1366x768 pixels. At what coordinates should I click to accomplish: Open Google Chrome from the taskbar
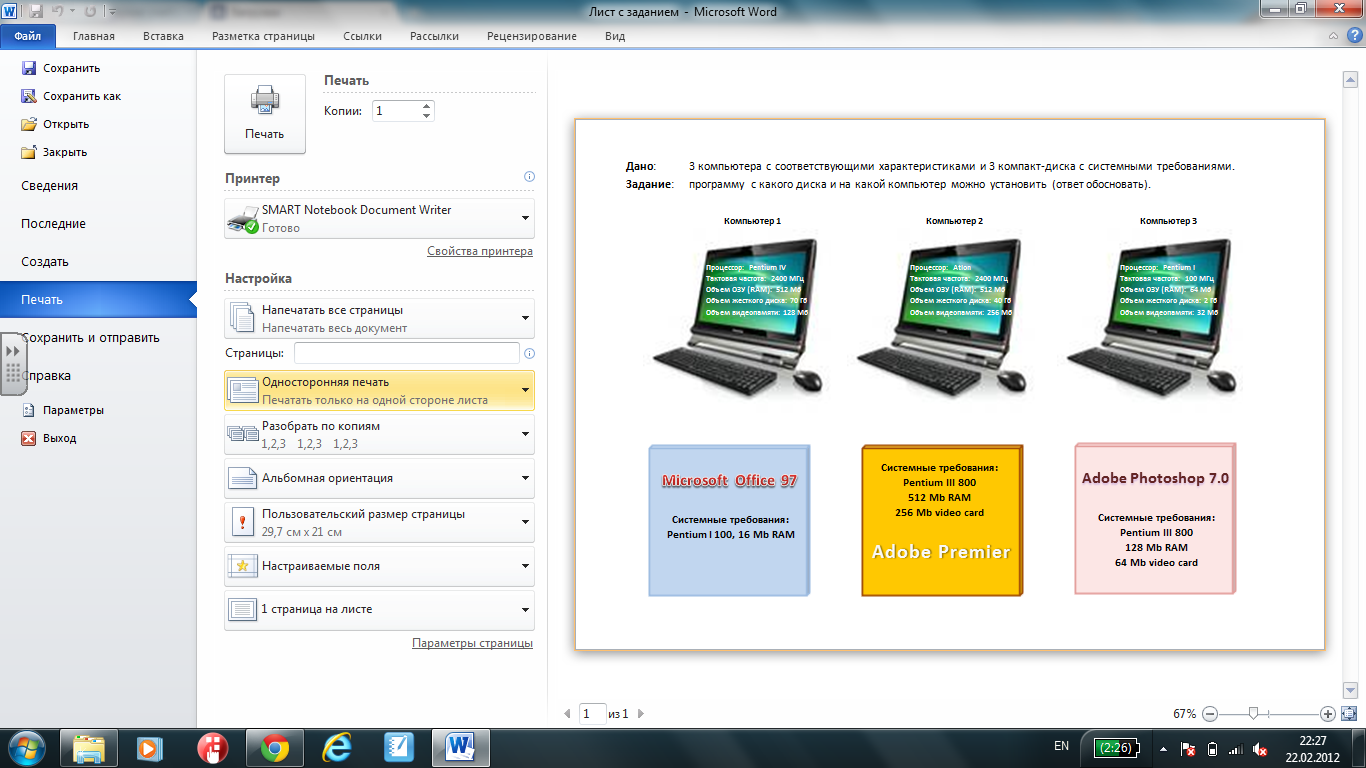coord(275,747)
